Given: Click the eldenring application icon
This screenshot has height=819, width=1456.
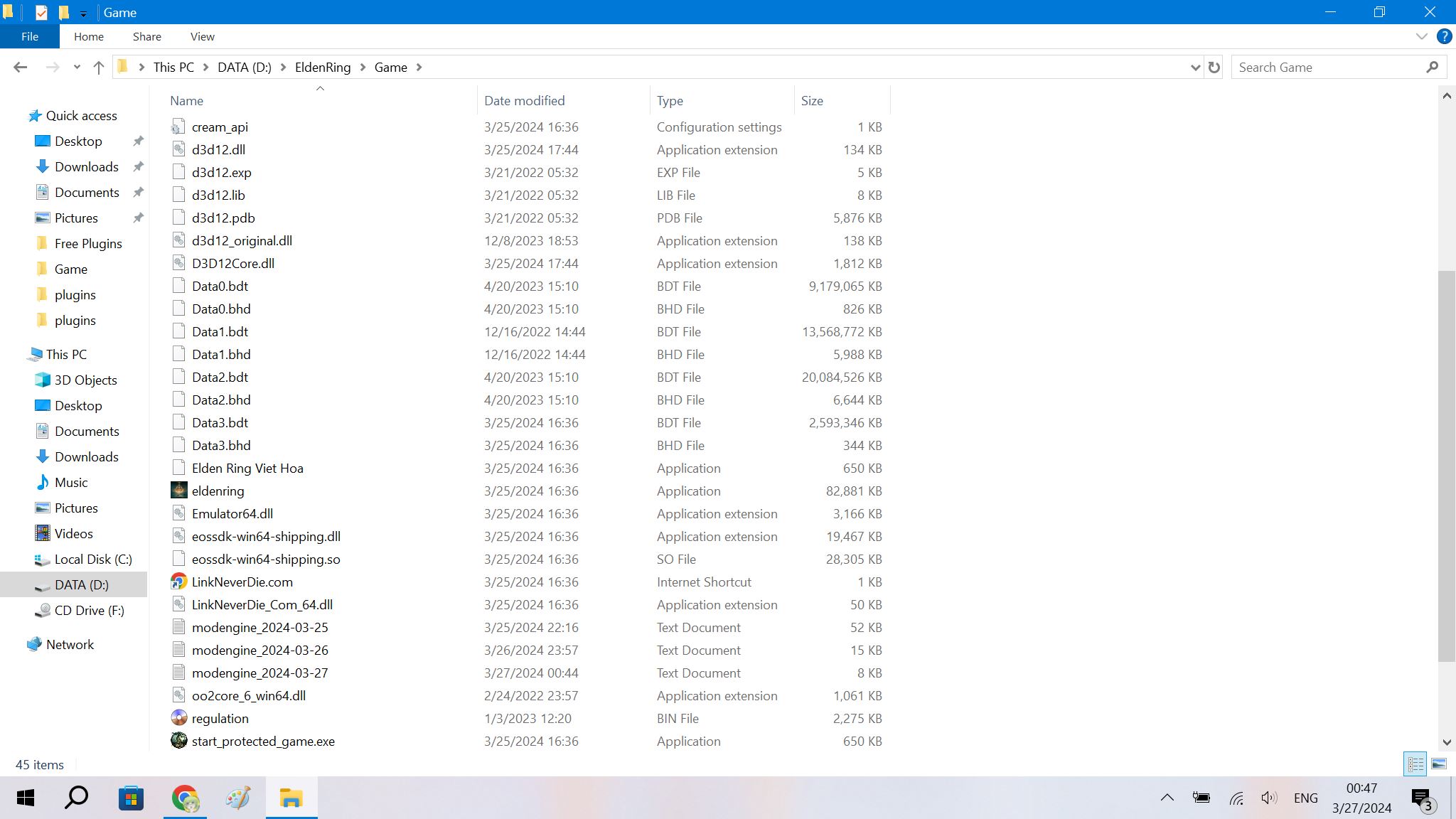Looking at the screenshot, I should [179, 491].
